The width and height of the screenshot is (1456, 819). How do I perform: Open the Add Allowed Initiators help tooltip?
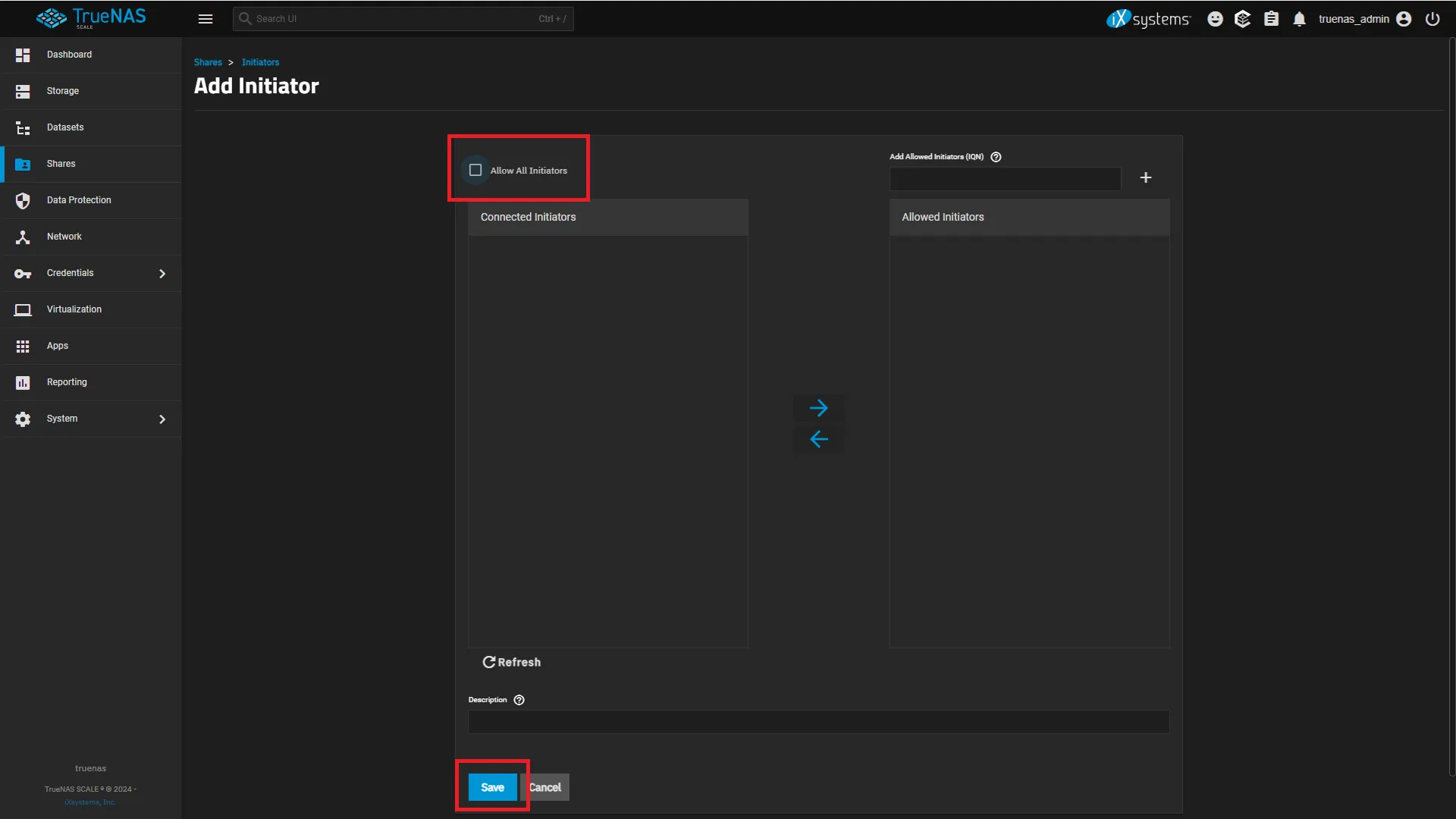995,156
